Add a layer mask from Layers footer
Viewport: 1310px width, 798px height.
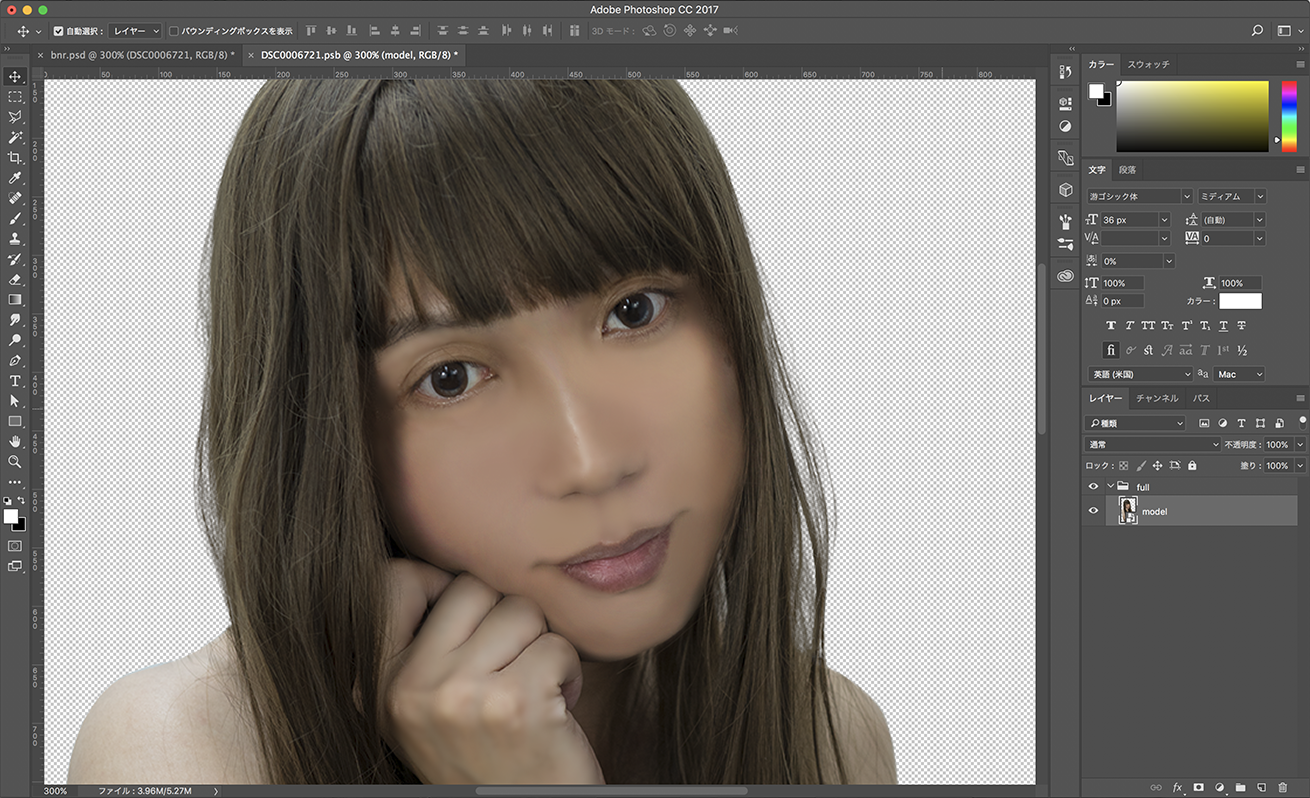click(1198, 788)
